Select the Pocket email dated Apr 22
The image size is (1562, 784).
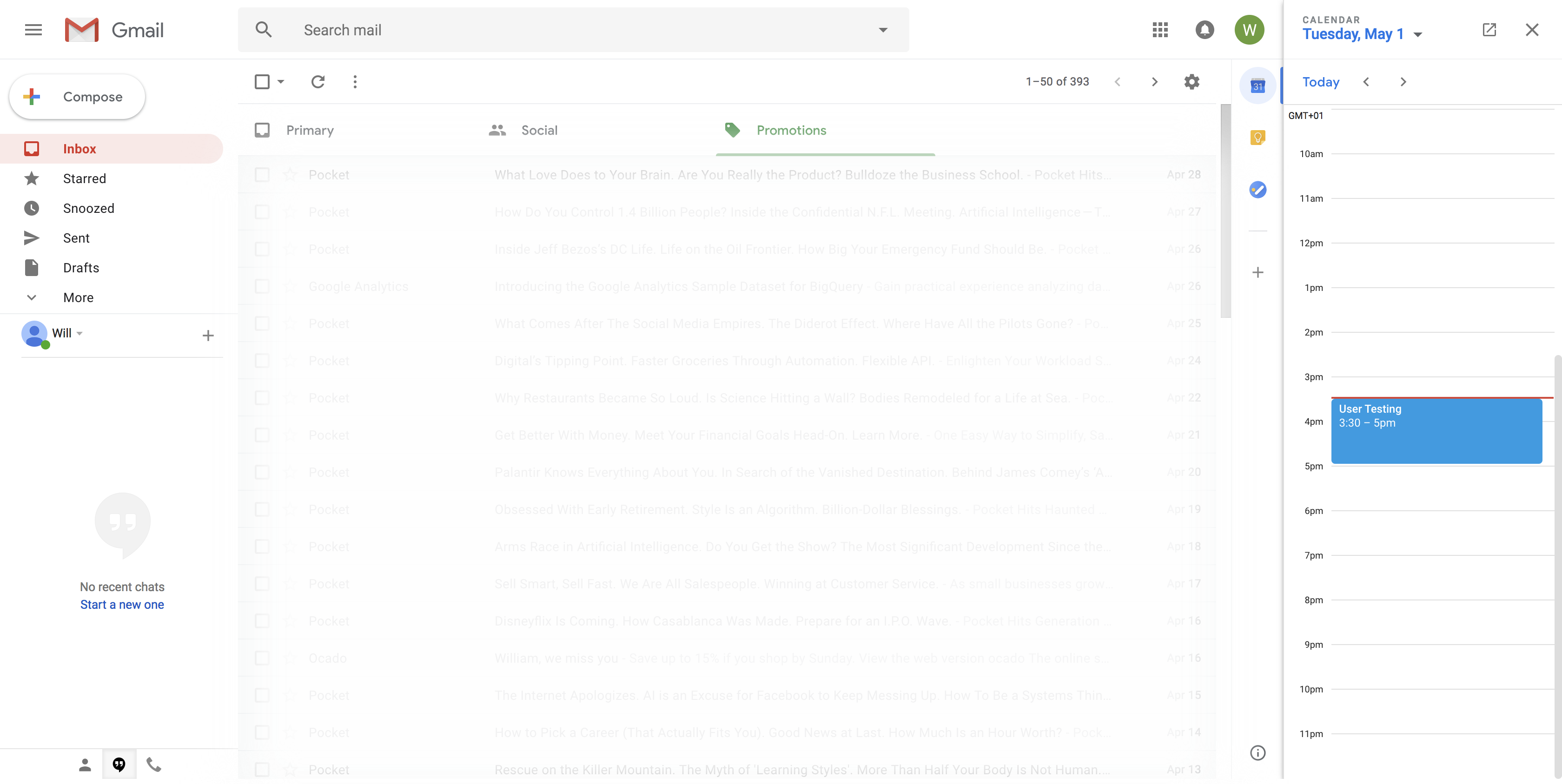click(262, 398)
